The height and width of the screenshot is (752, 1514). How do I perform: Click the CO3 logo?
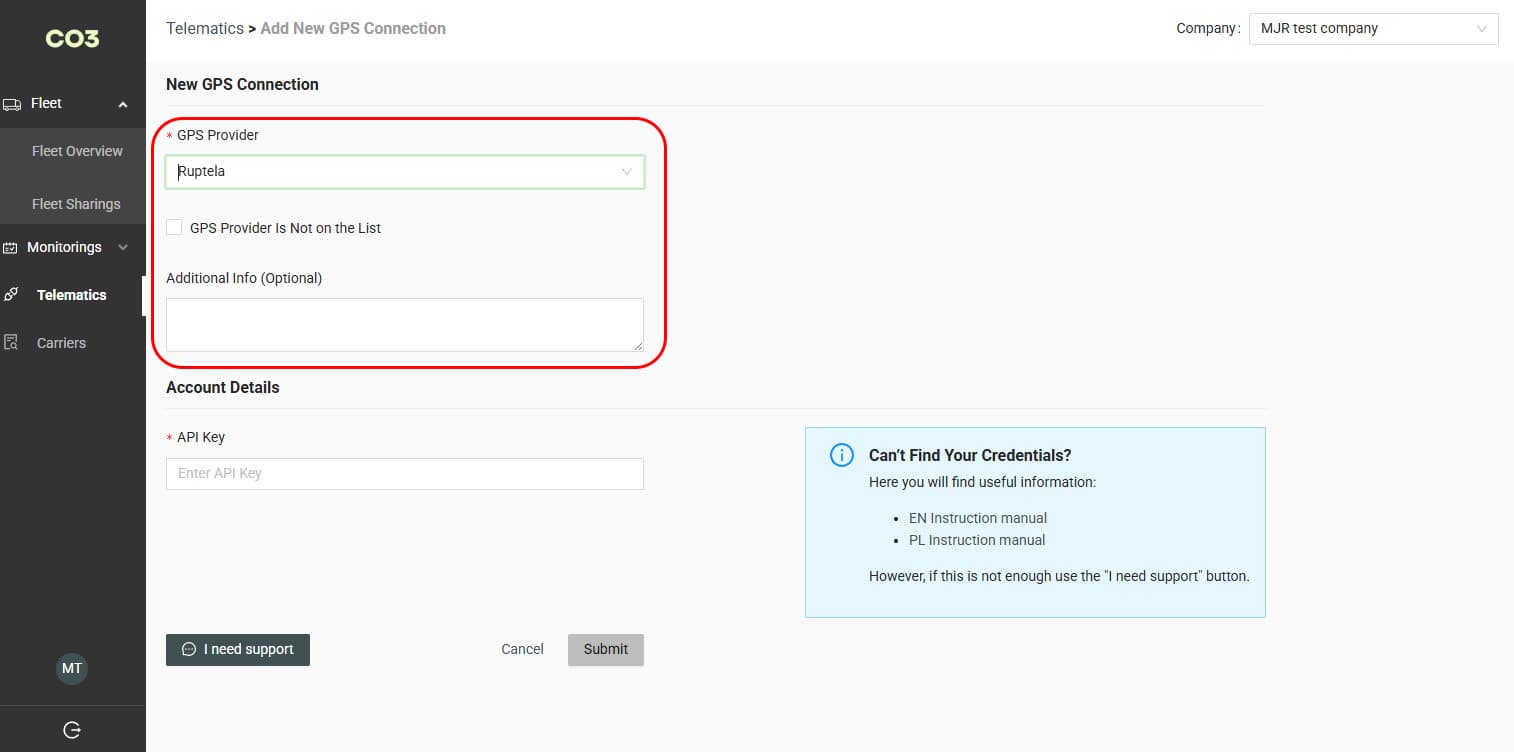[72, 38]
